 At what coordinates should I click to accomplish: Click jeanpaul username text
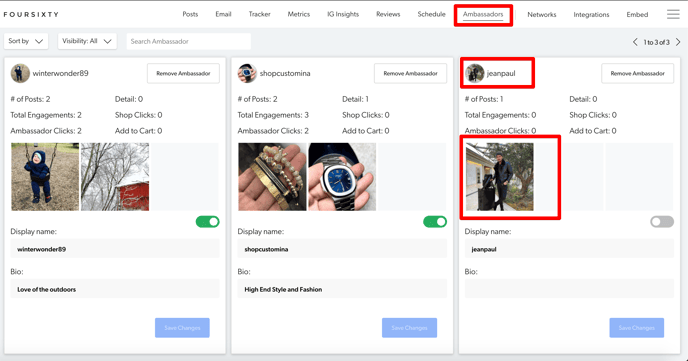[x=501, y=73]
